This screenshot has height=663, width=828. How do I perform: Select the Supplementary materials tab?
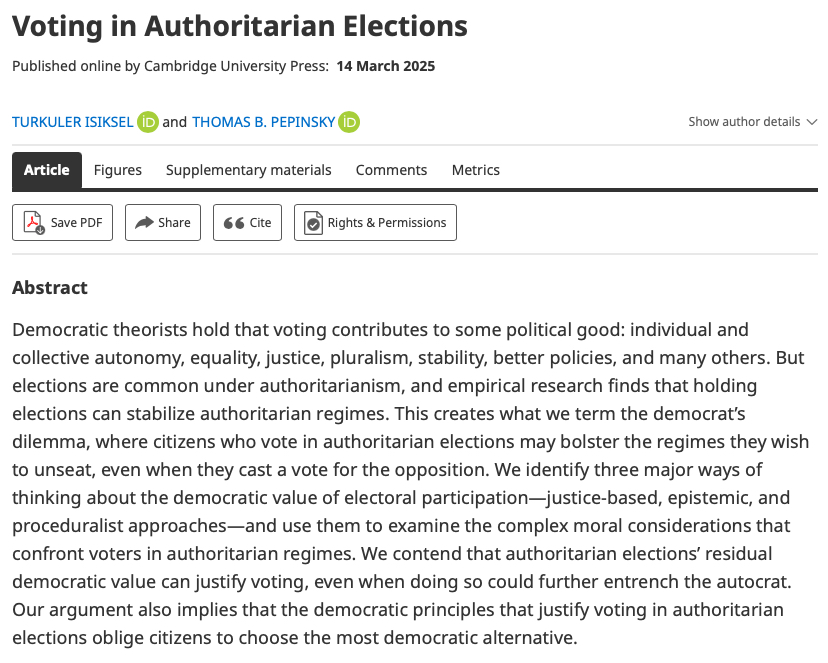(x=249, y=170)
